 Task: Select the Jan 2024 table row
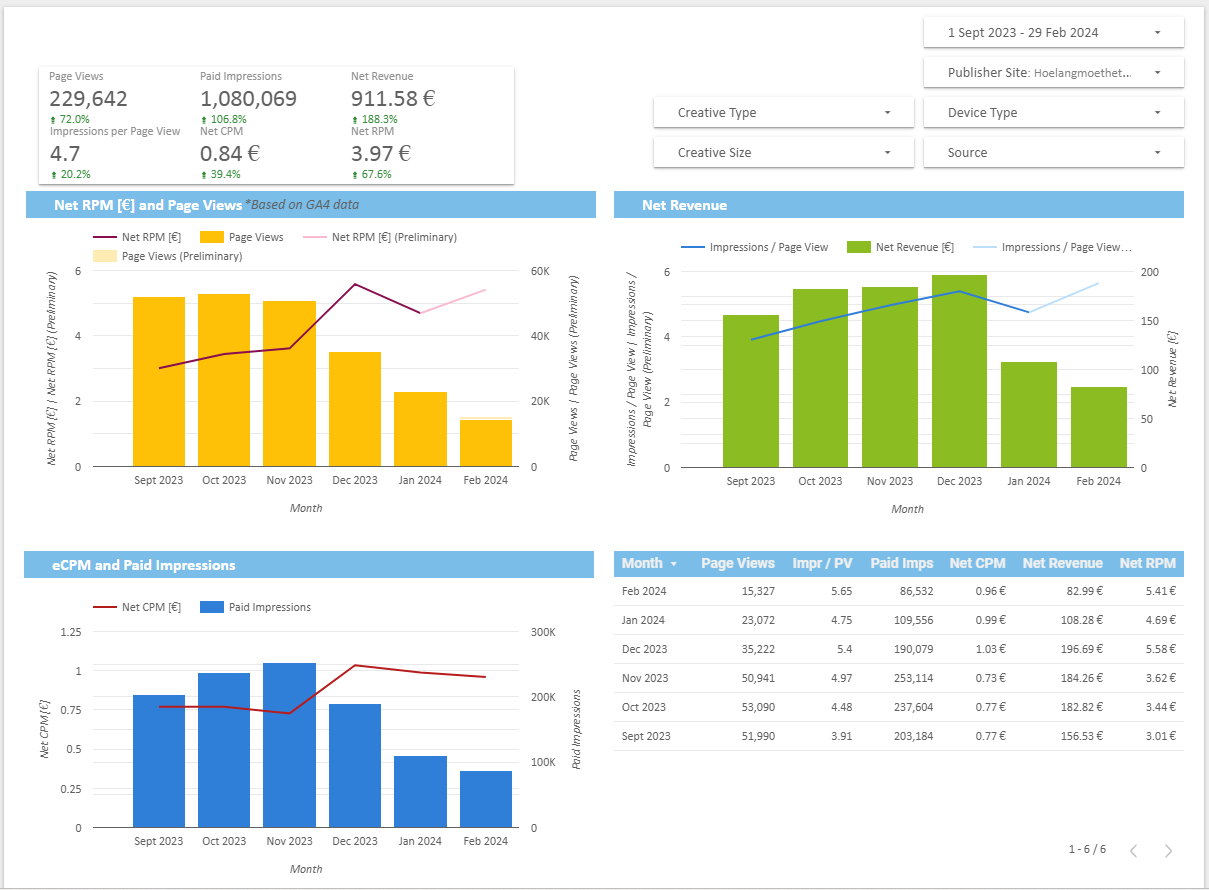[x=899, y=620]
